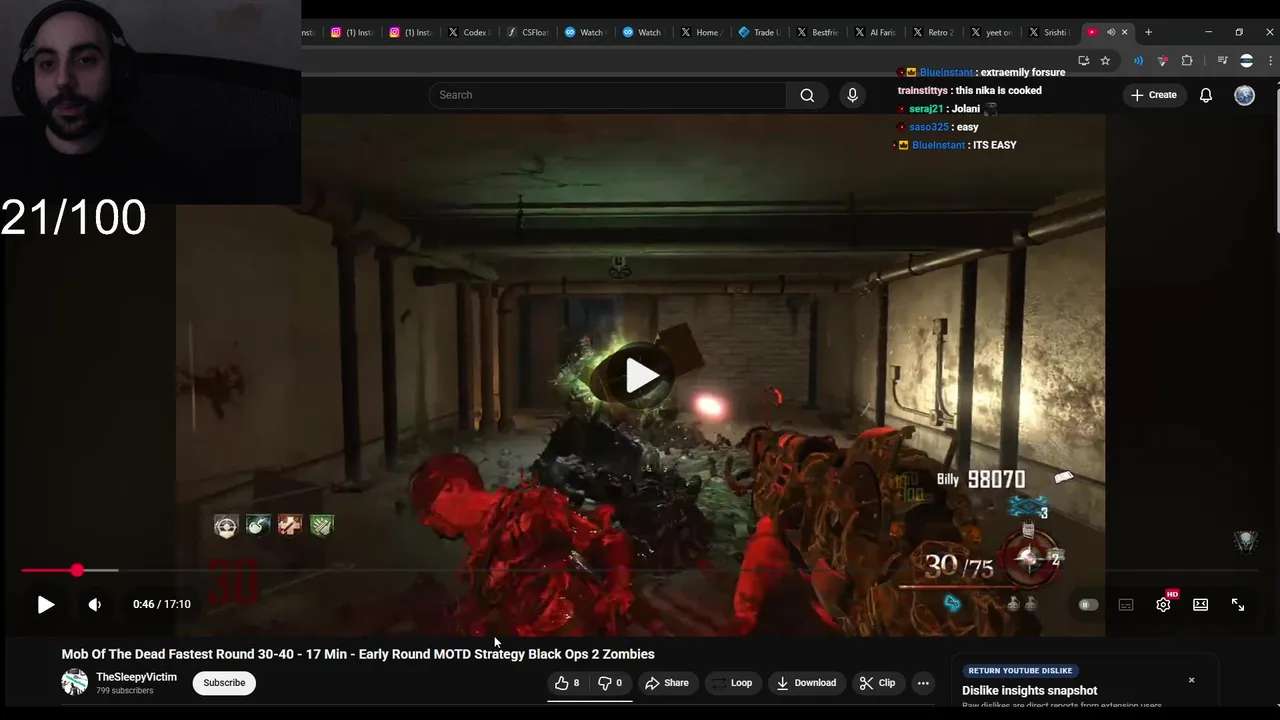Subscribe to TheSleepyVictim
Viewport: 1280px width, 720px height.
[224, 683]
